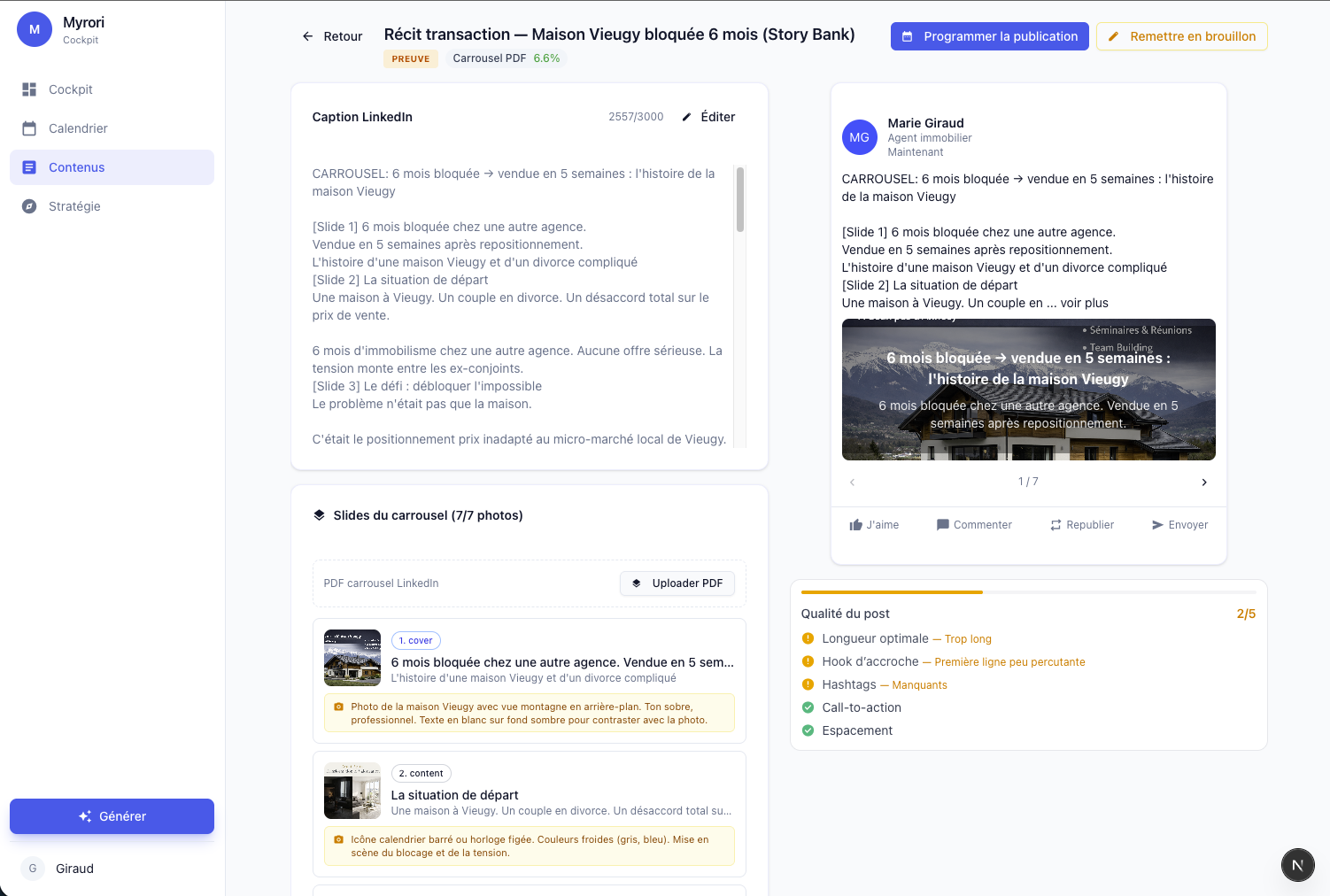Select the cover slide thumbnail
The image size is (1330, 896).
pos(352,658)
